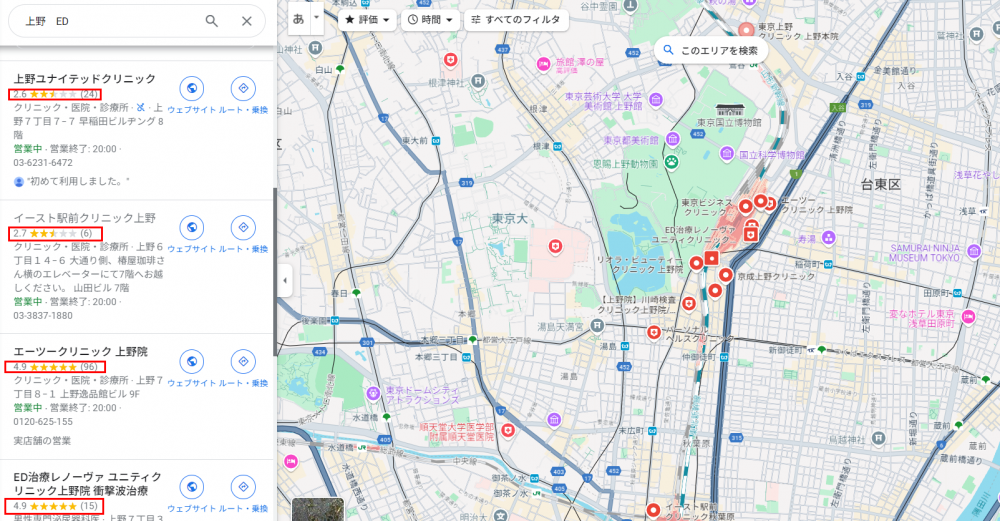The height and width of the screenshot is (521, 1000).
Task: Open website for エーツークリニック 上野院
Action: pos(191,362)
